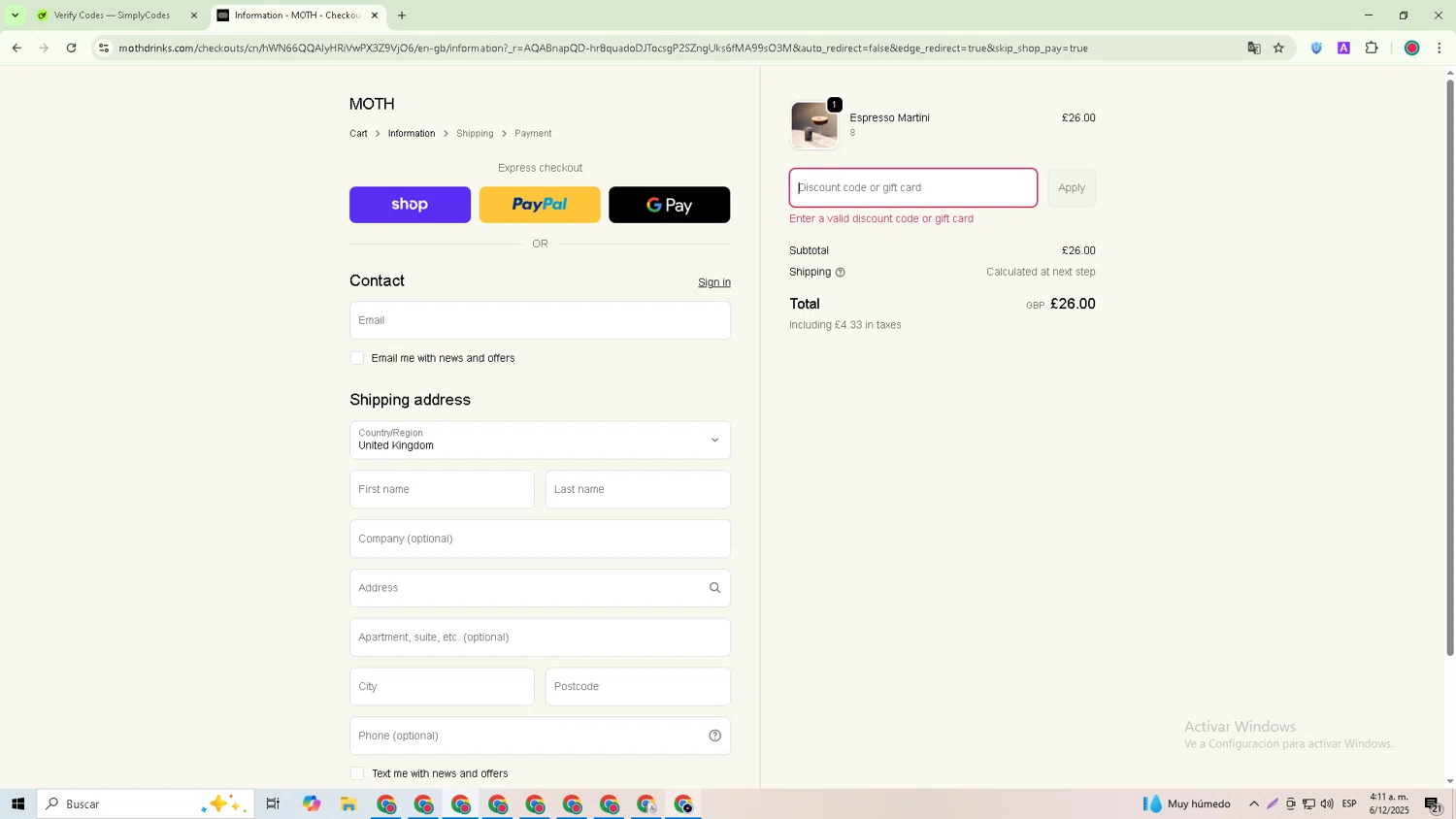Image resolution: width=1456 pixels, height=819 pixels.
Task: Select the Total £26.00 amount
Action: [1073, 304]
